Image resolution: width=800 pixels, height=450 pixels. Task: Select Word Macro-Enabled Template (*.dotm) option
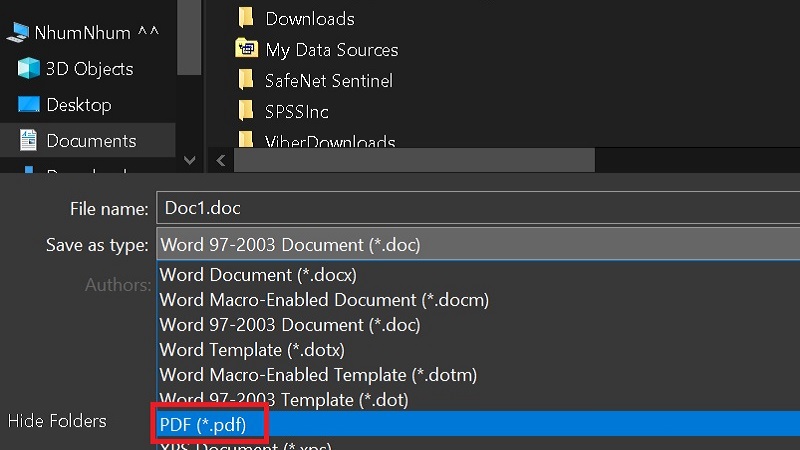click(x=479, y=375)
